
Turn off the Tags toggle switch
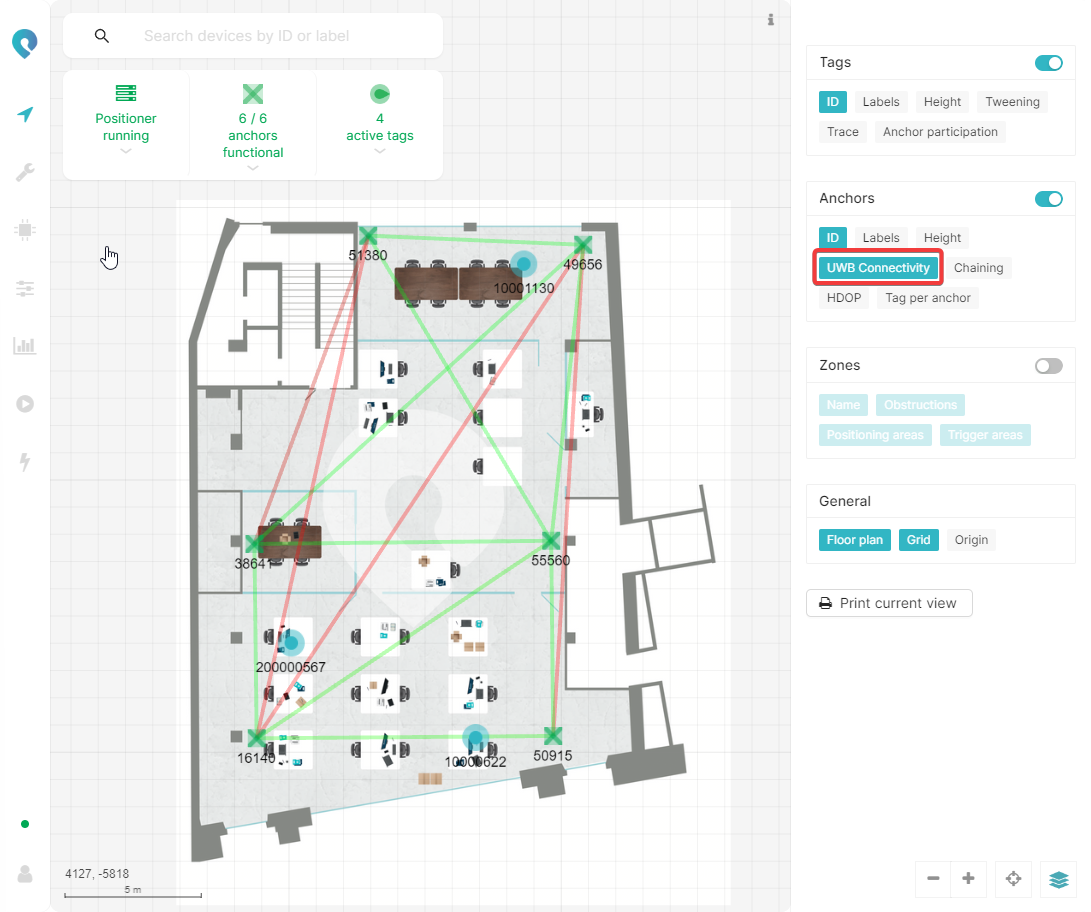(x=1048, y=63)
